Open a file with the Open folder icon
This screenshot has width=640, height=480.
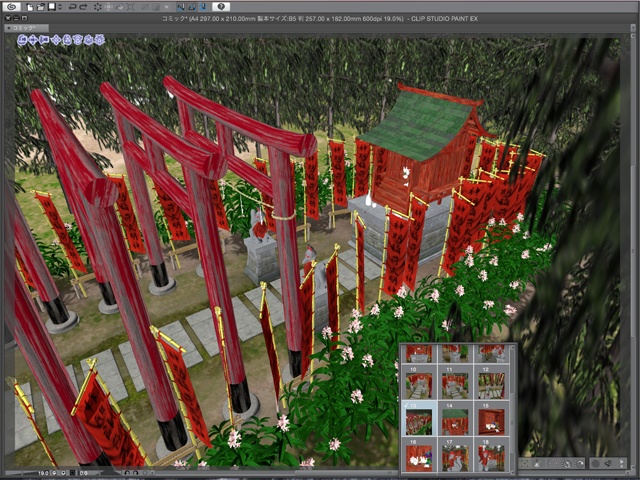[x=41, y=7]
